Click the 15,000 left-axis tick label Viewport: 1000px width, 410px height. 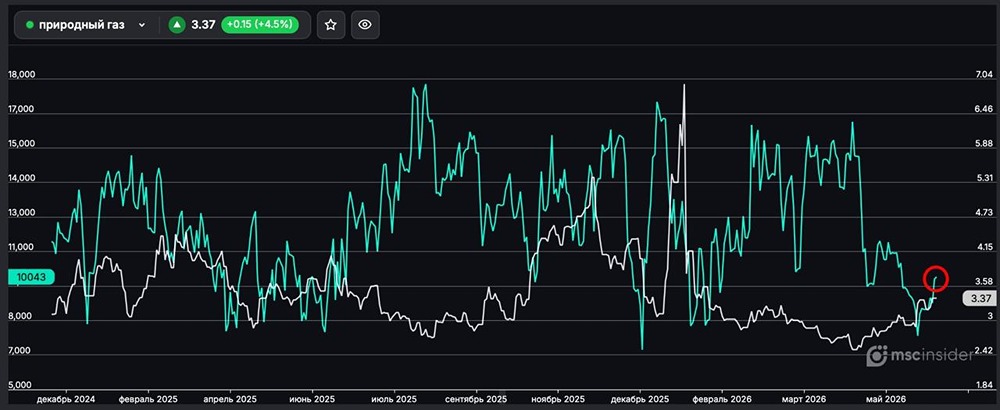tap(21, 143)
